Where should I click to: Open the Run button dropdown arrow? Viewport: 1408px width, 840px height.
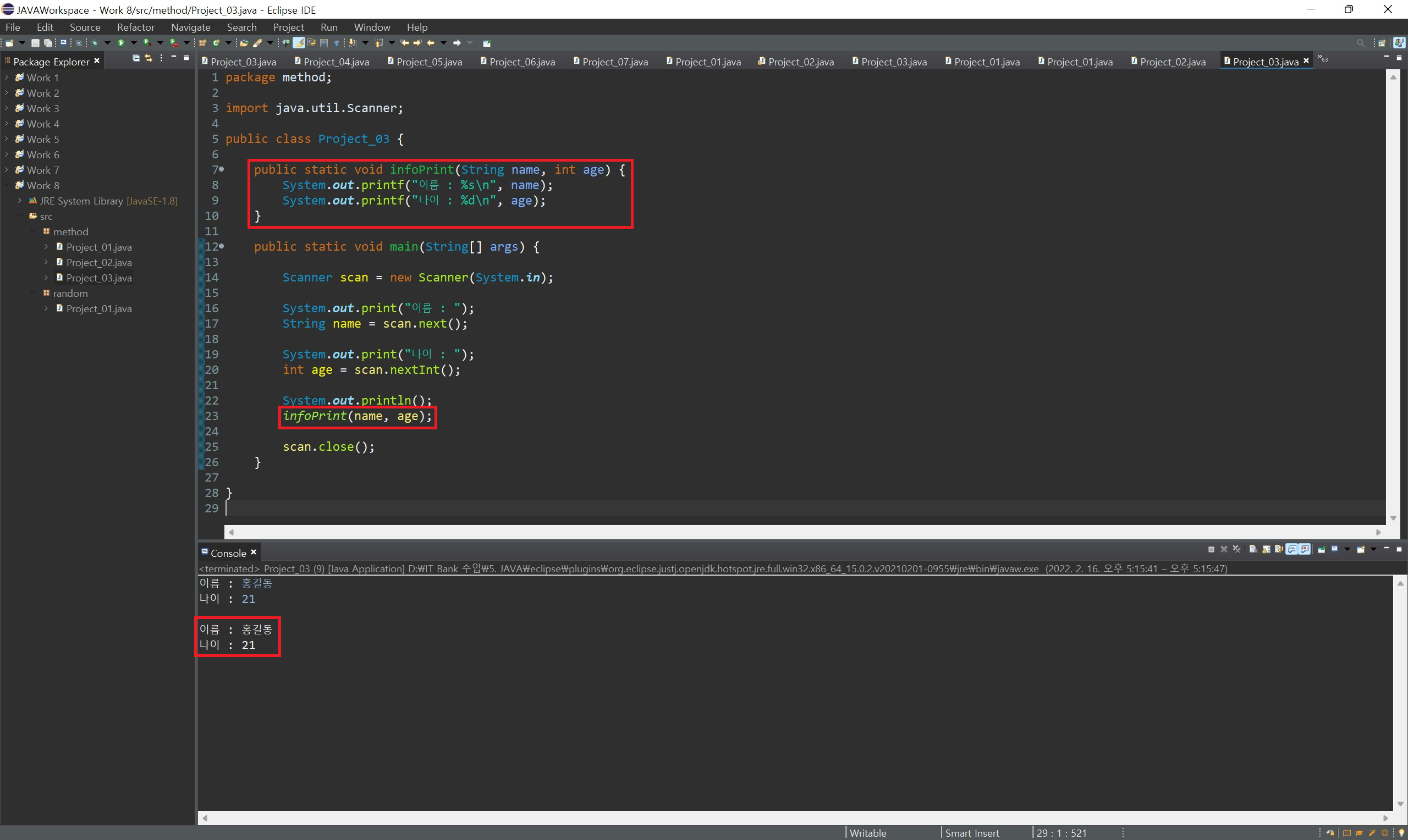[134, 43]
